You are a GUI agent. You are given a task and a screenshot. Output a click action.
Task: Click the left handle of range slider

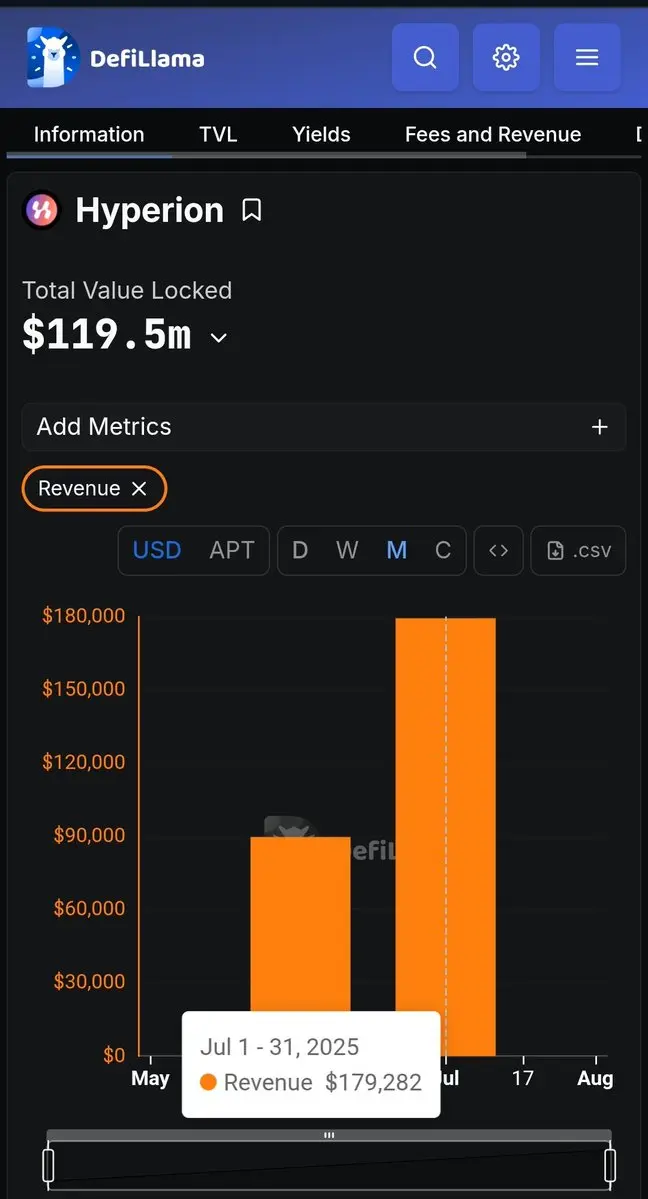(48, 1165)
